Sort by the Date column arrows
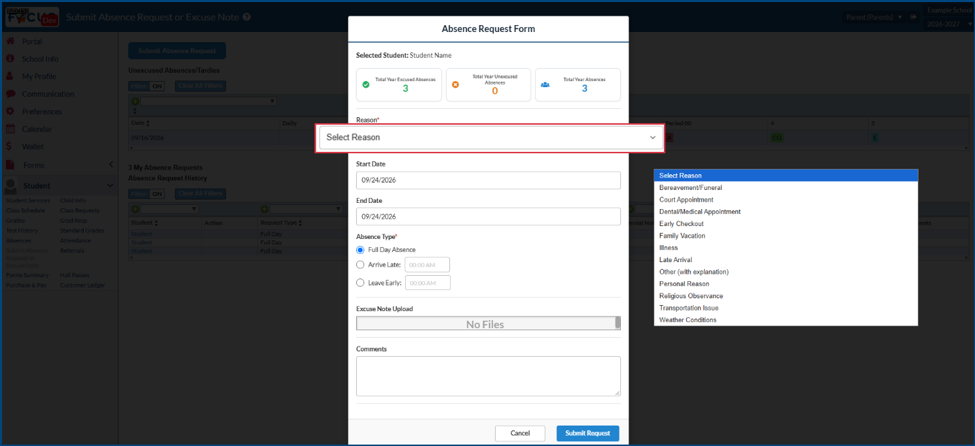 pos(148,123)
